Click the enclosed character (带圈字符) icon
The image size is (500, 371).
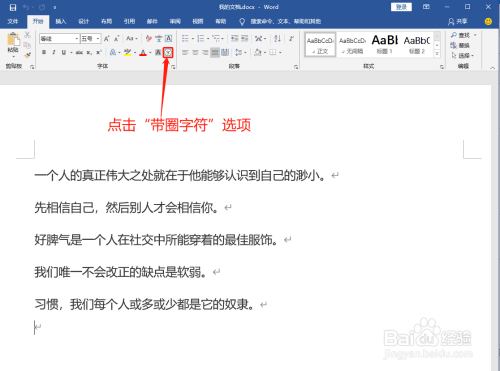[x=168, y=53]
